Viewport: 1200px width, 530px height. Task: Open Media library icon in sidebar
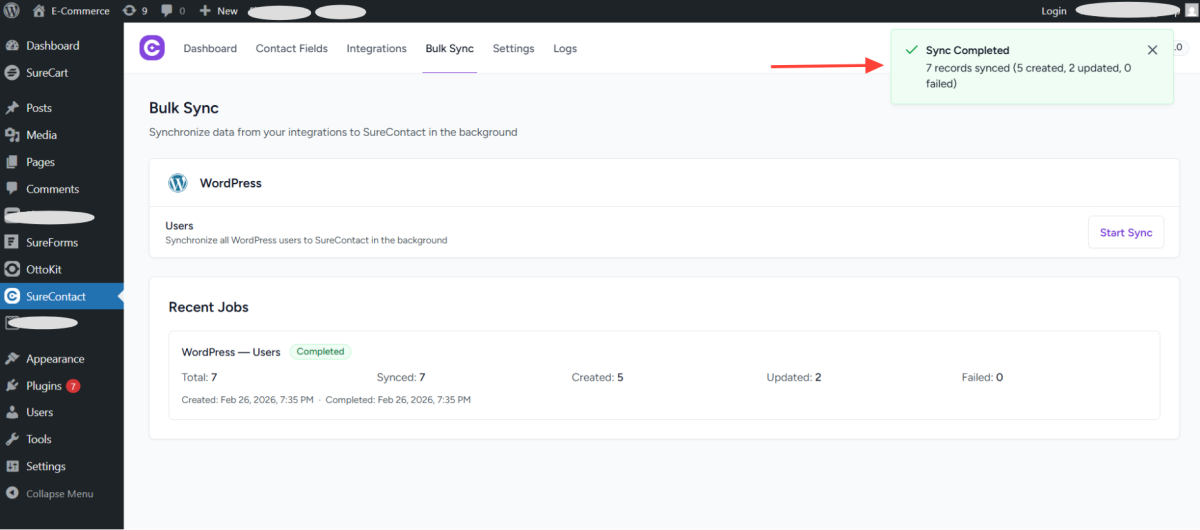click(12, 135)
